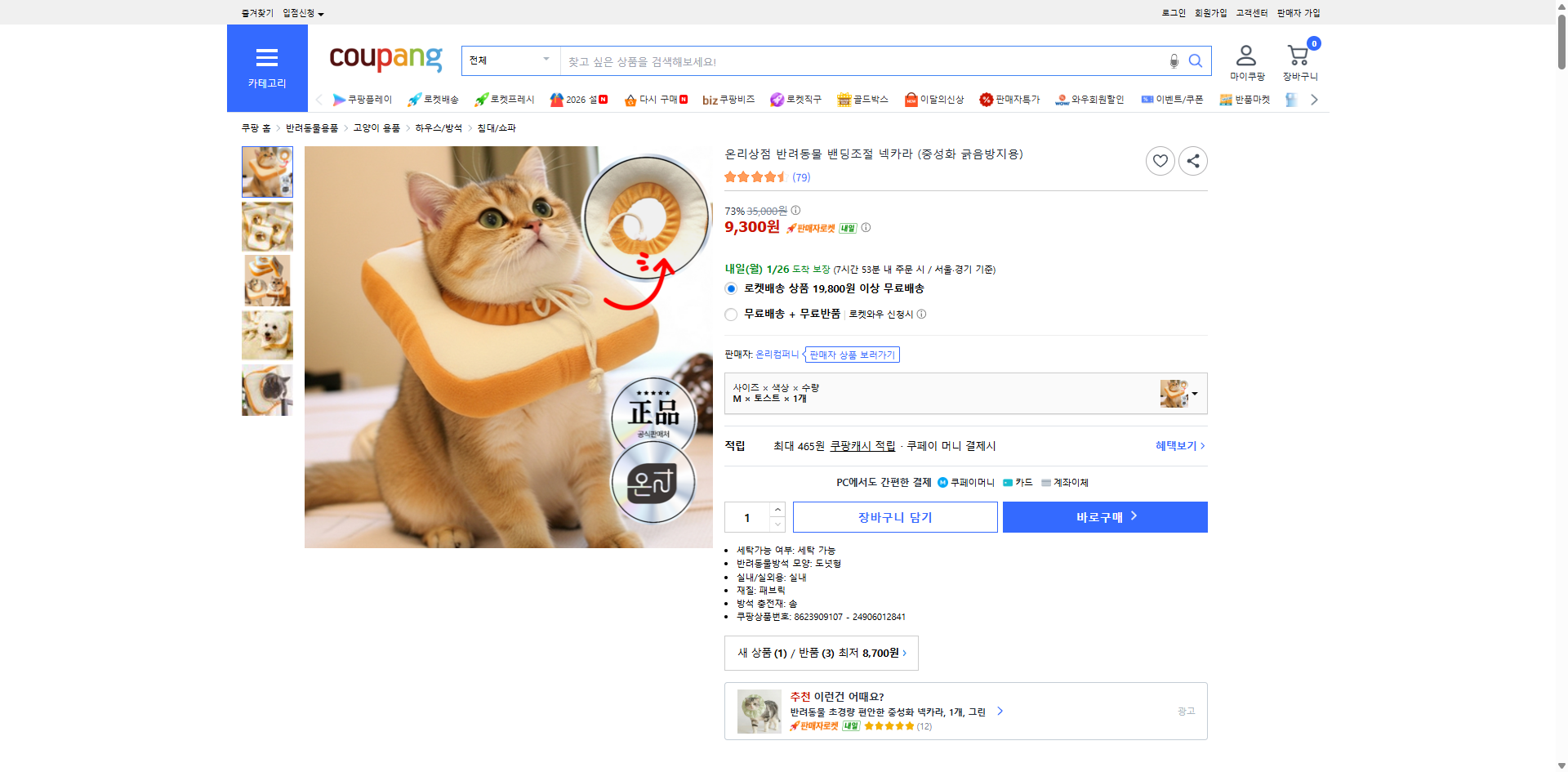1568x772 pixels.
Task: Open 마이쿠팡 account page
Action: tap(1245, 61)
